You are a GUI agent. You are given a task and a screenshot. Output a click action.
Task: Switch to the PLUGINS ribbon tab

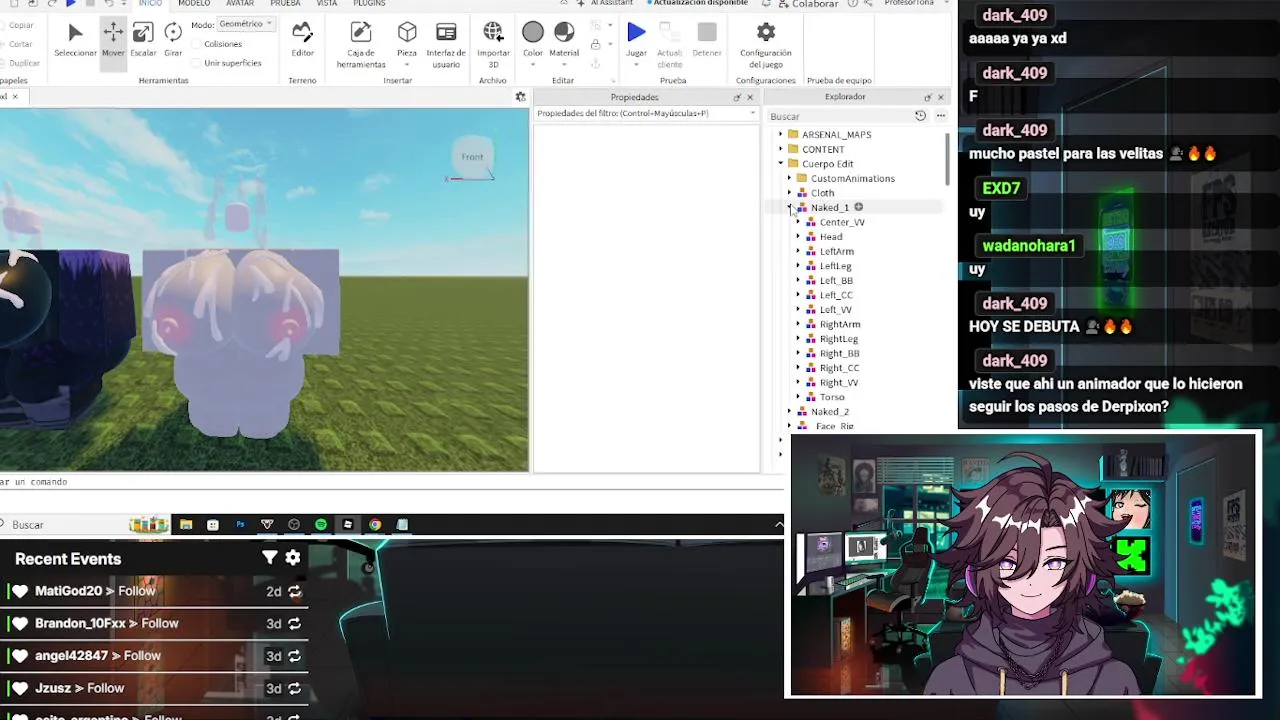(x=369, y=4)
